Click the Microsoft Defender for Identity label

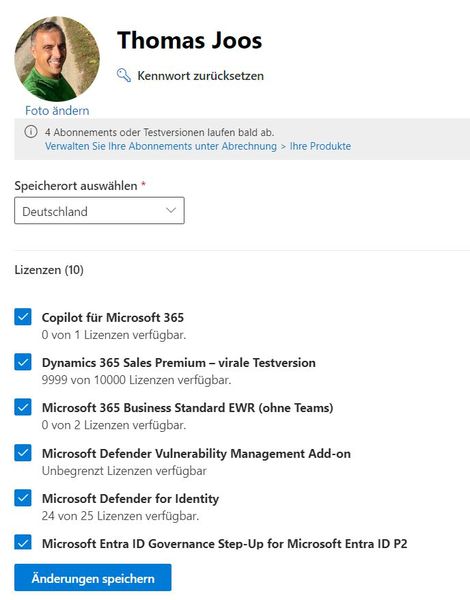[131, 498]
